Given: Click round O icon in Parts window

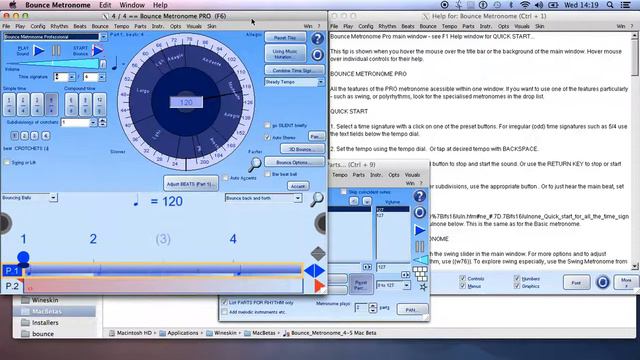Looking at the screenshot, I should [420, 212].
